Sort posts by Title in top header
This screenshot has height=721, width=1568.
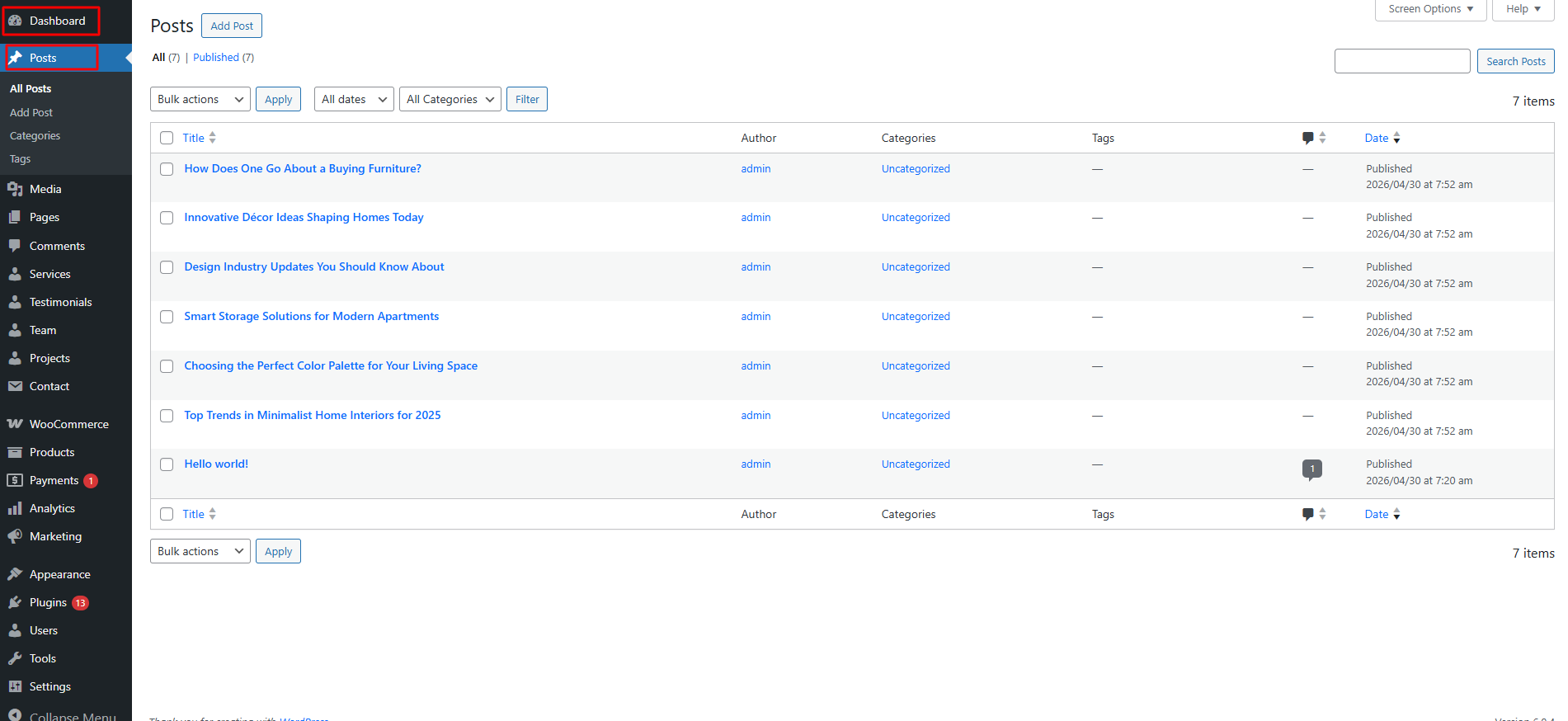pyautogui.click(x=199, y=138)
